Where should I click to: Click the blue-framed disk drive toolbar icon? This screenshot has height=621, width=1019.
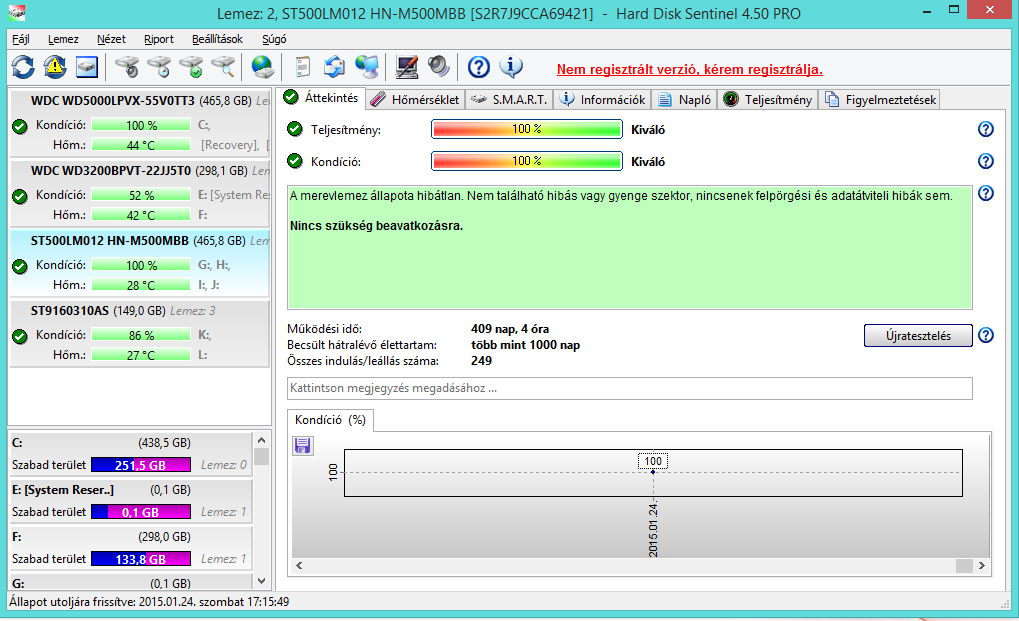[x=86, y=67]
